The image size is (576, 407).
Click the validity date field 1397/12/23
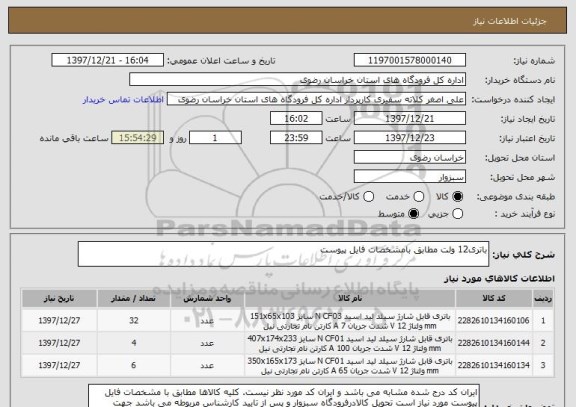[x=410, y=138]
